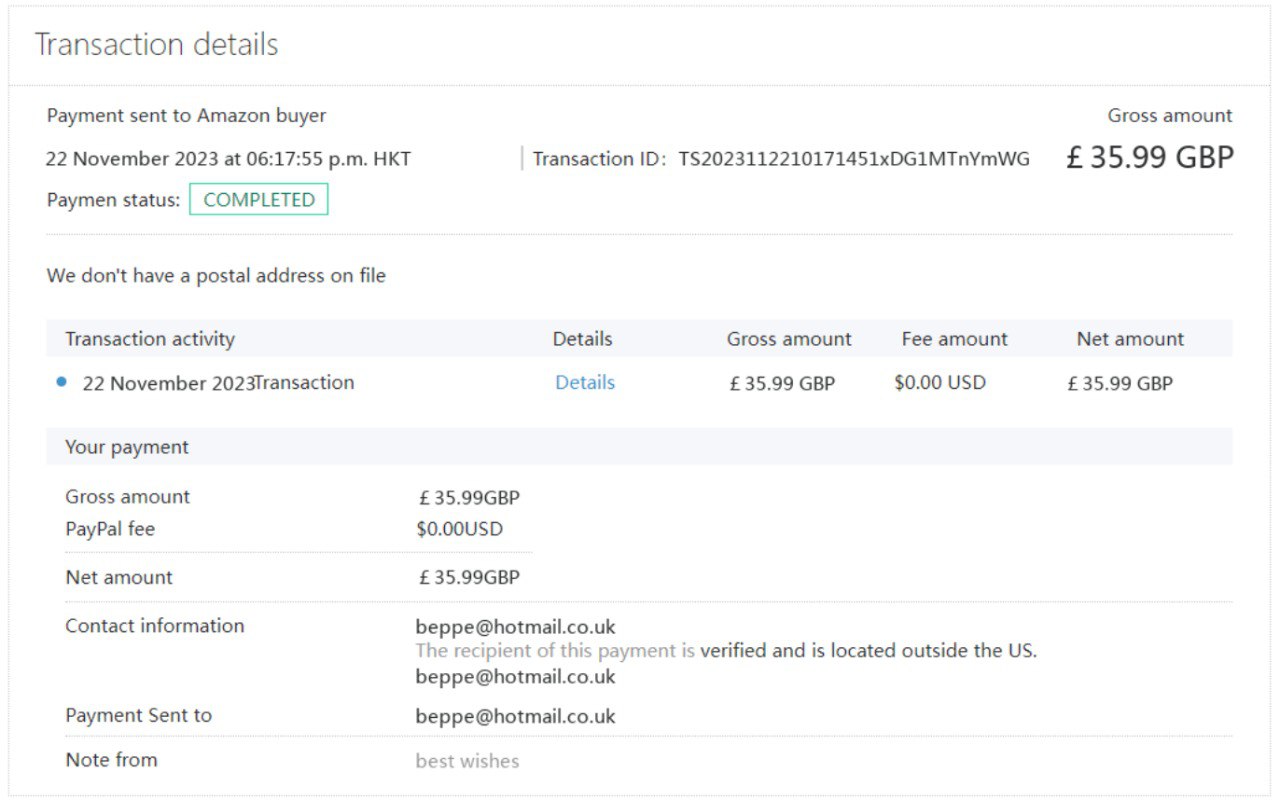Viewport: 1280px width, 800px height.
Task: Click the Transaction details heading
Action: coord(157,45)
